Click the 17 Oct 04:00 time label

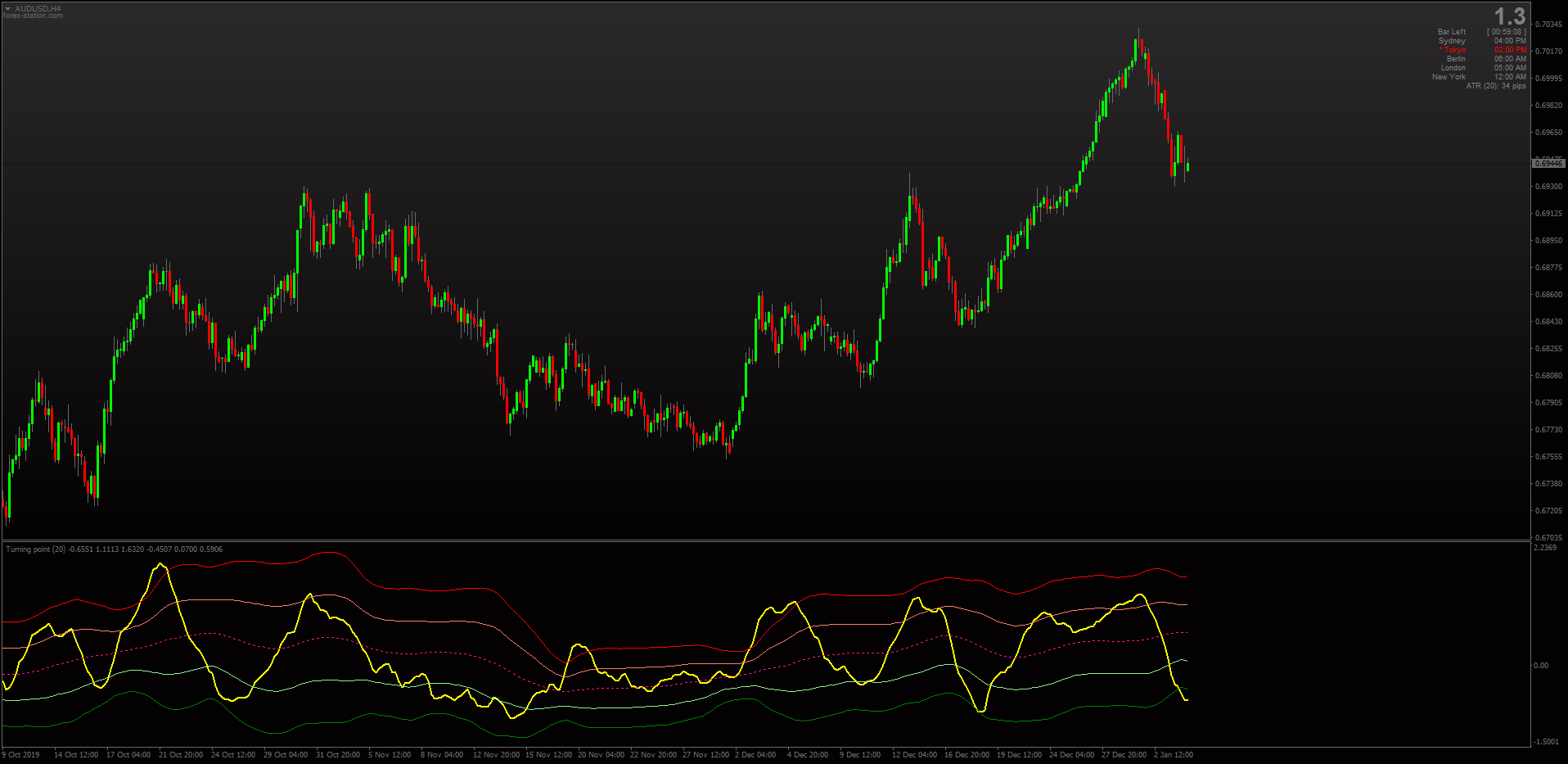pyautogui.click(x=128, y=755)
